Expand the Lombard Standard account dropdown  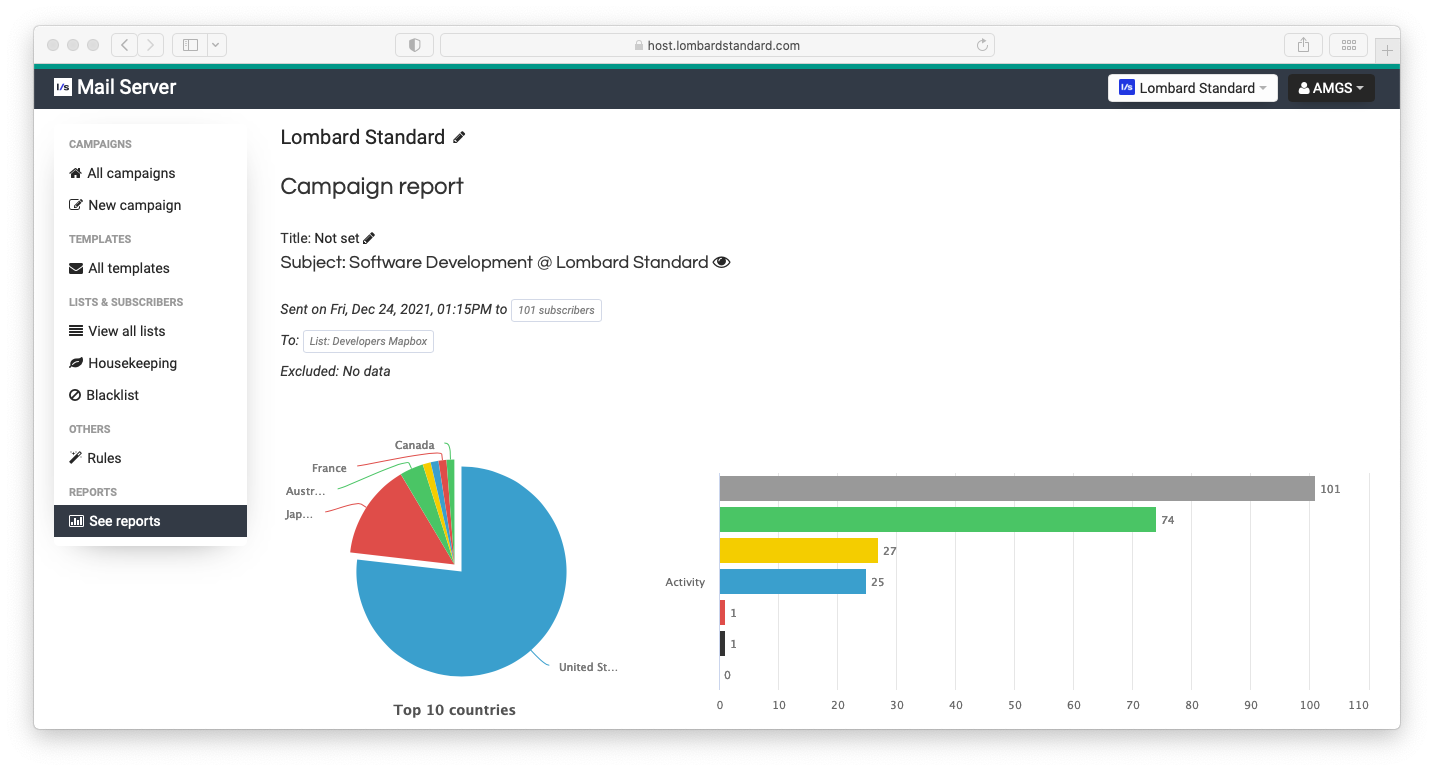point(1192,88)
